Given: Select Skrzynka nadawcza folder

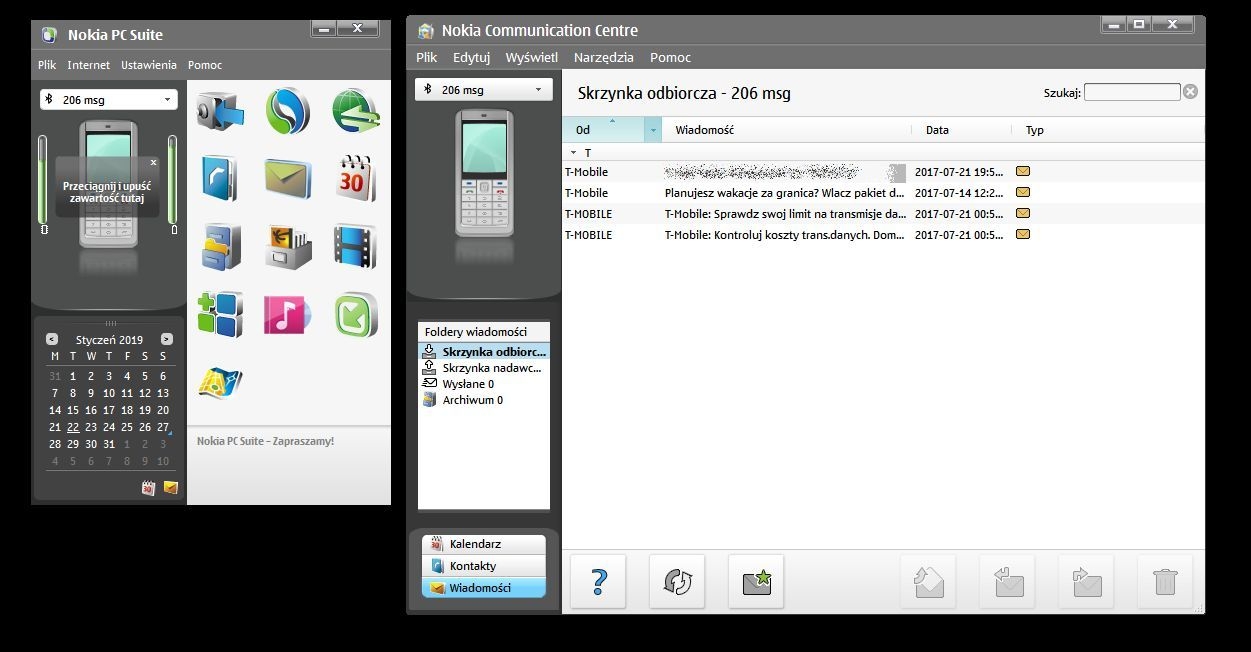Looking at the screenshot, I should [484, 368].
